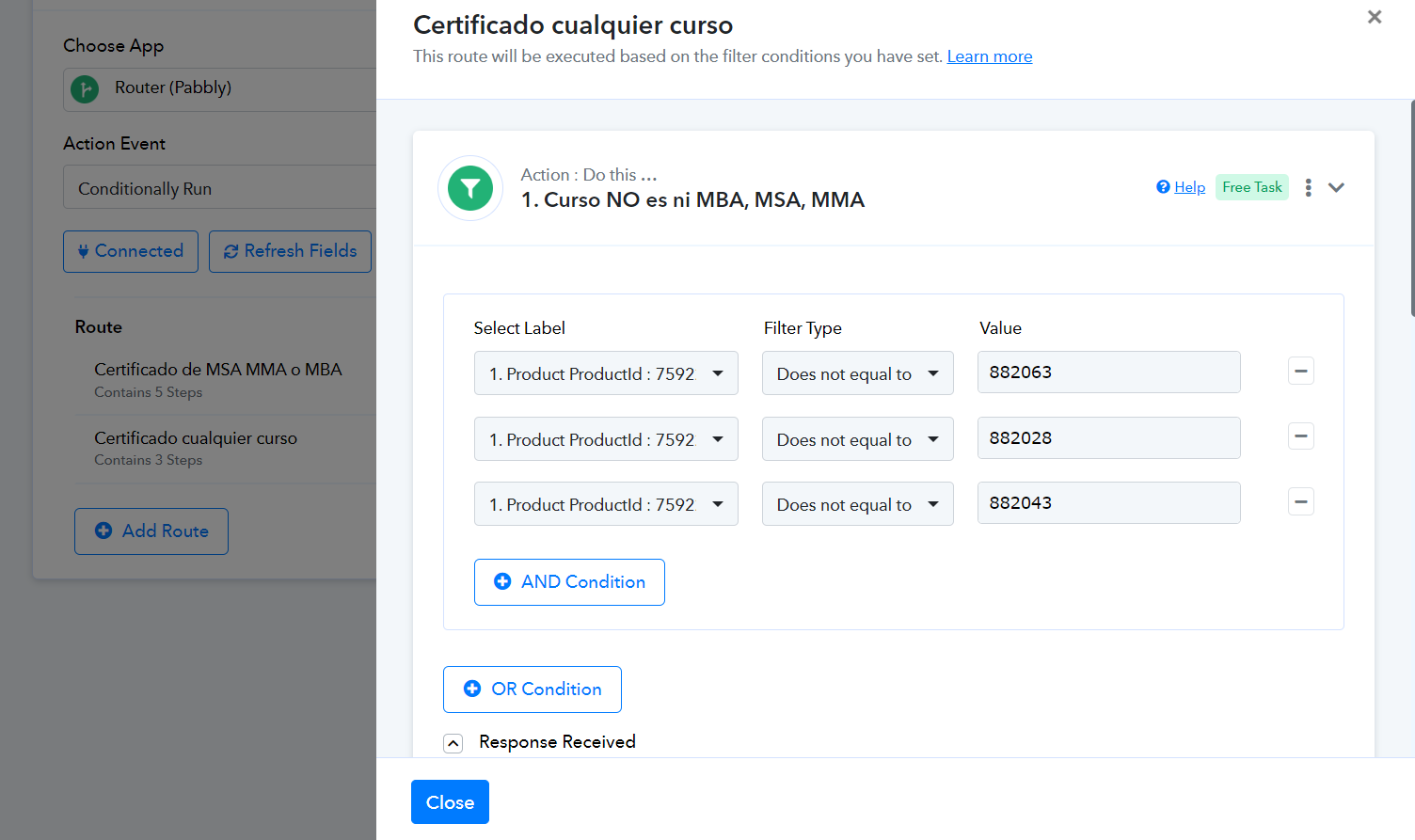Screen dimensions: 1415x840
Task: Open third row Filter Type dropdown
Action: pos(857,504)
